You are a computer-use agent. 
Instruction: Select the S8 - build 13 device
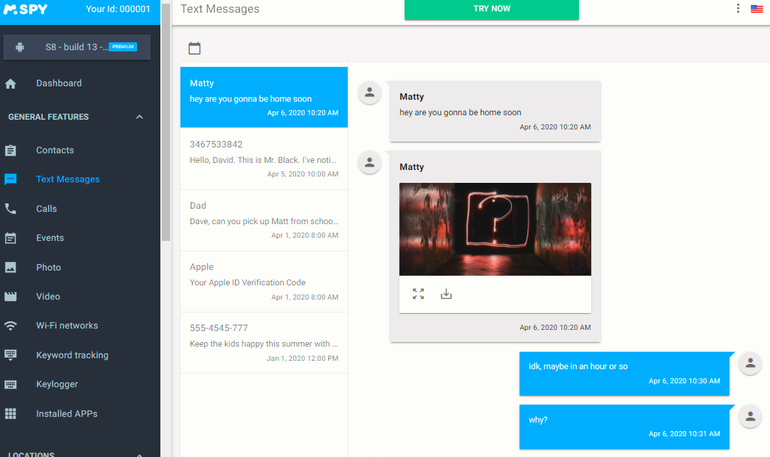pyautogui.click(x=77, y=47)
